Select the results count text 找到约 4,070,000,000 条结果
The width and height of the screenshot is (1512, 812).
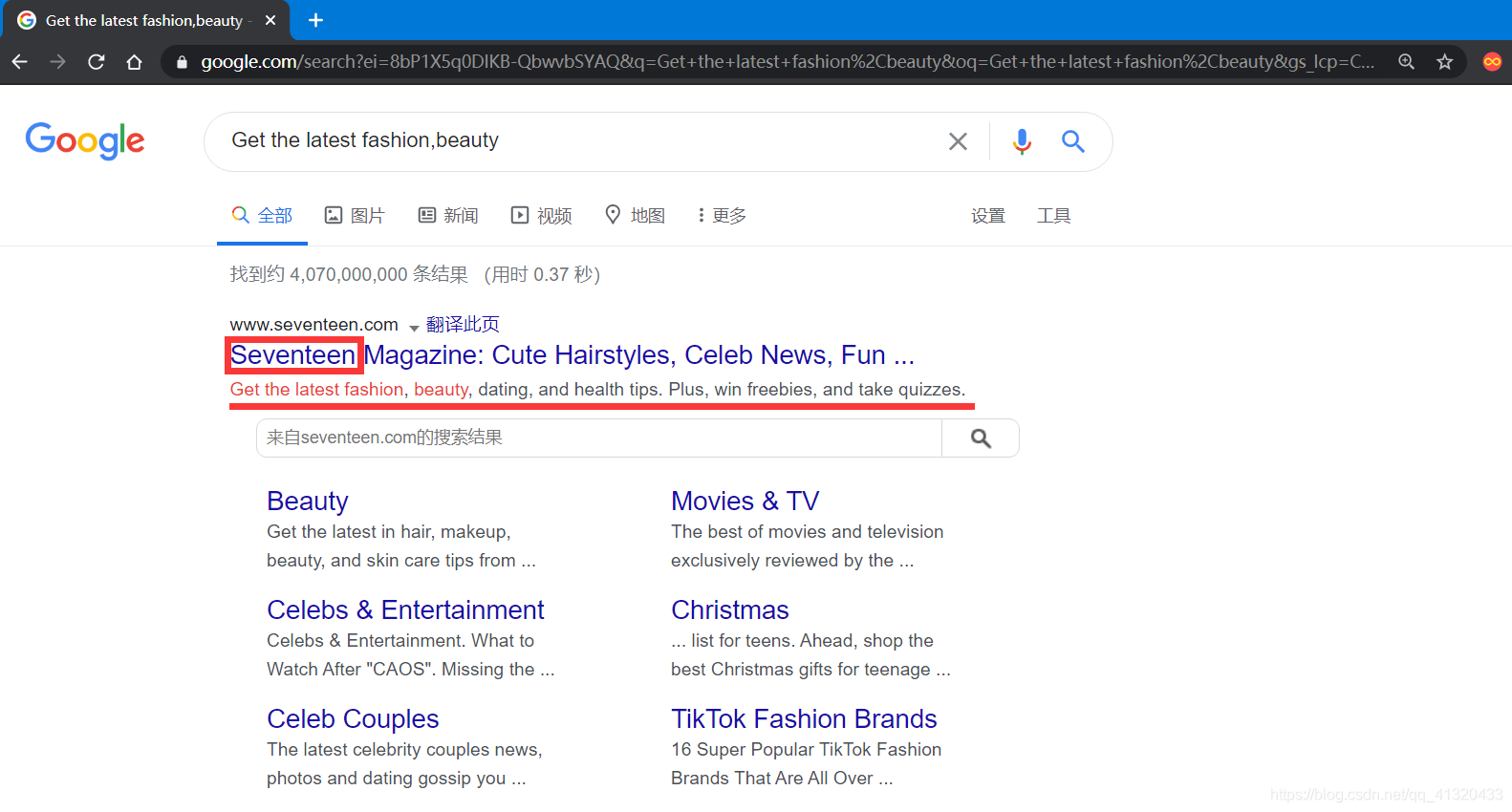[x=349, y=275]
